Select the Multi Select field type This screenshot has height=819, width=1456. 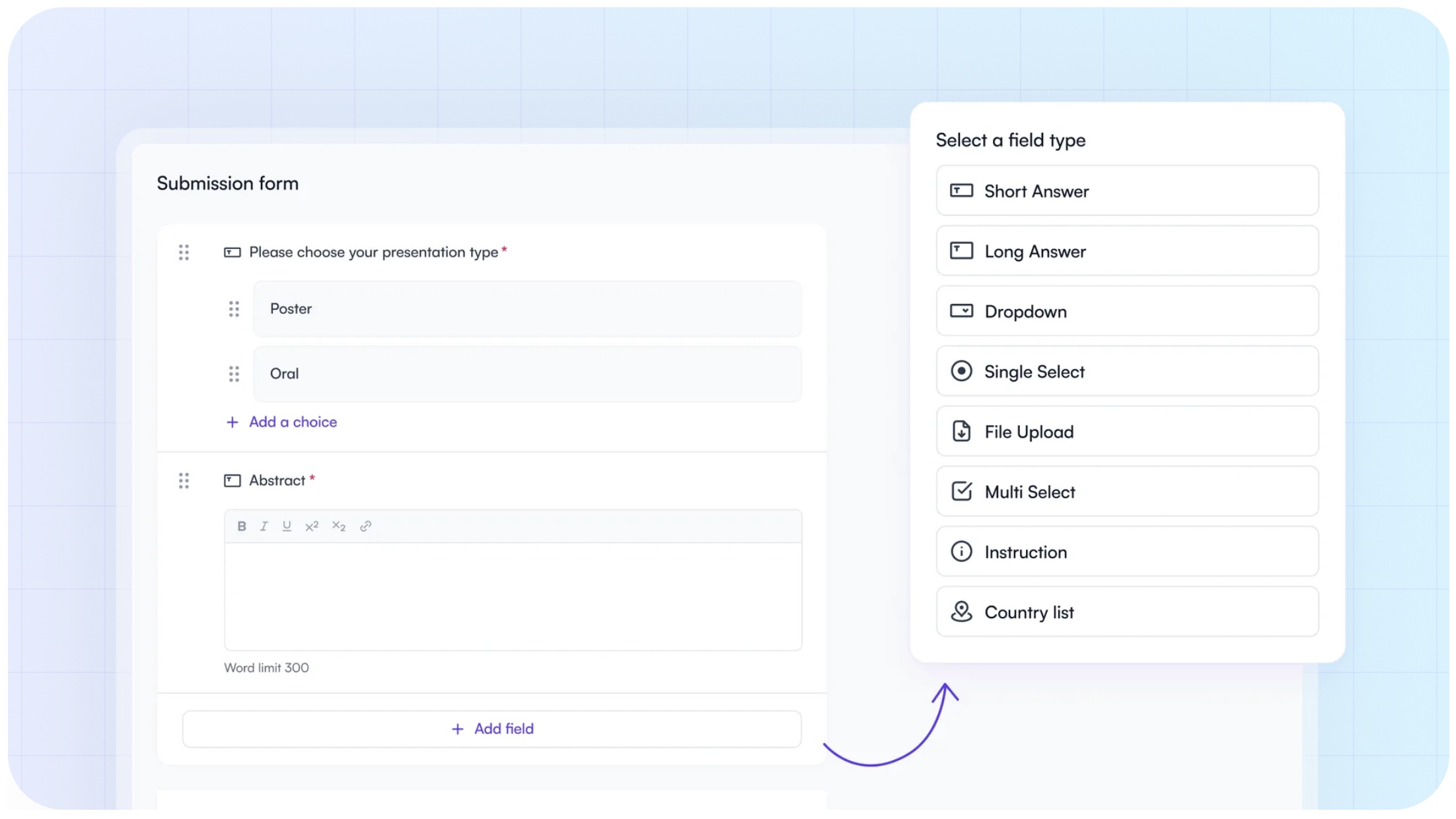[x=1126, y=491]
